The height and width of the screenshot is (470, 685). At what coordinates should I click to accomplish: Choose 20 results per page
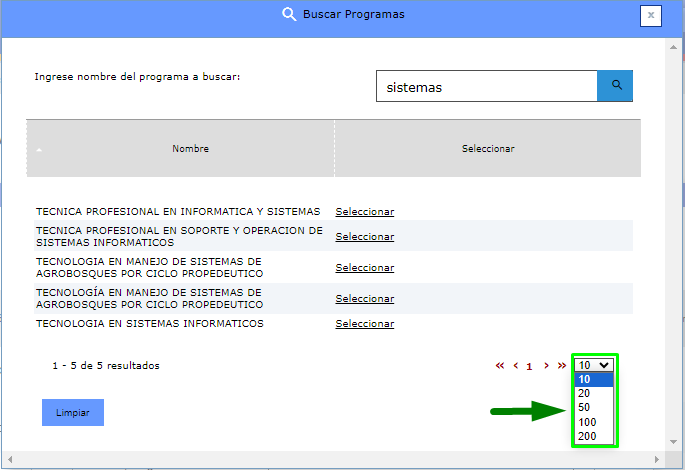tap(584, 394)
